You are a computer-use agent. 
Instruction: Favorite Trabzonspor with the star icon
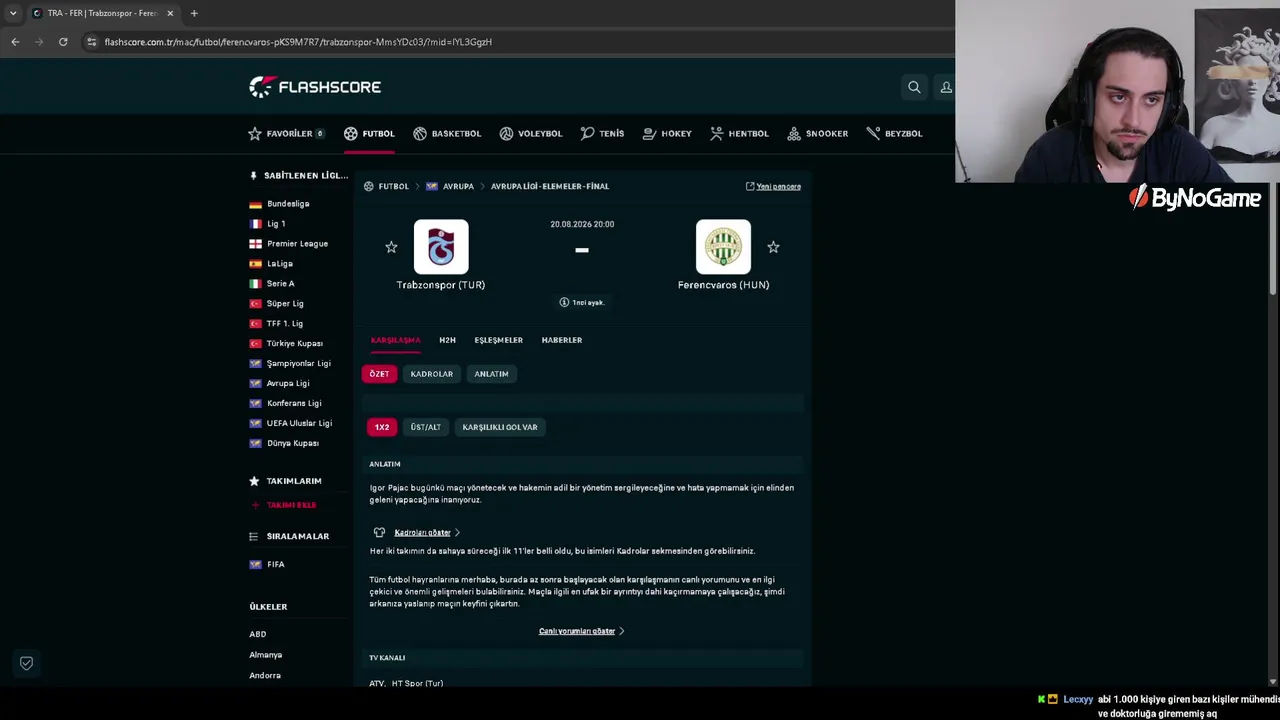pos(391,247)
